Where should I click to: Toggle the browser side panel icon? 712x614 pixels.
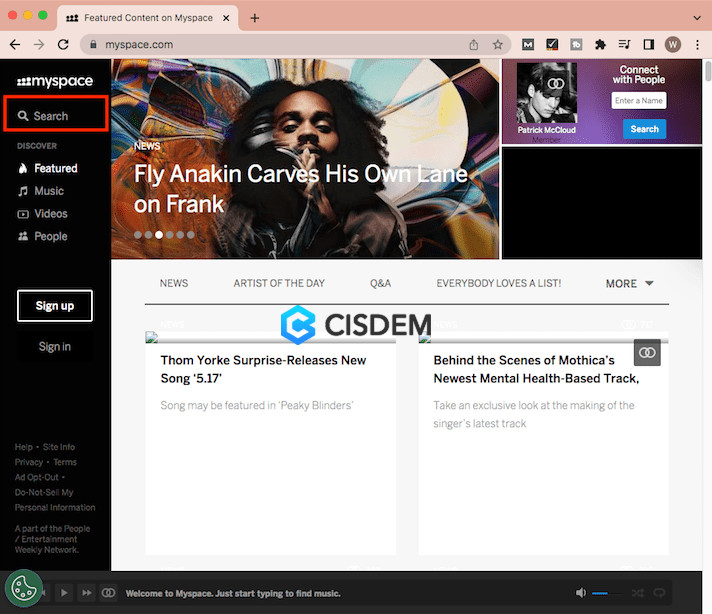649,45
